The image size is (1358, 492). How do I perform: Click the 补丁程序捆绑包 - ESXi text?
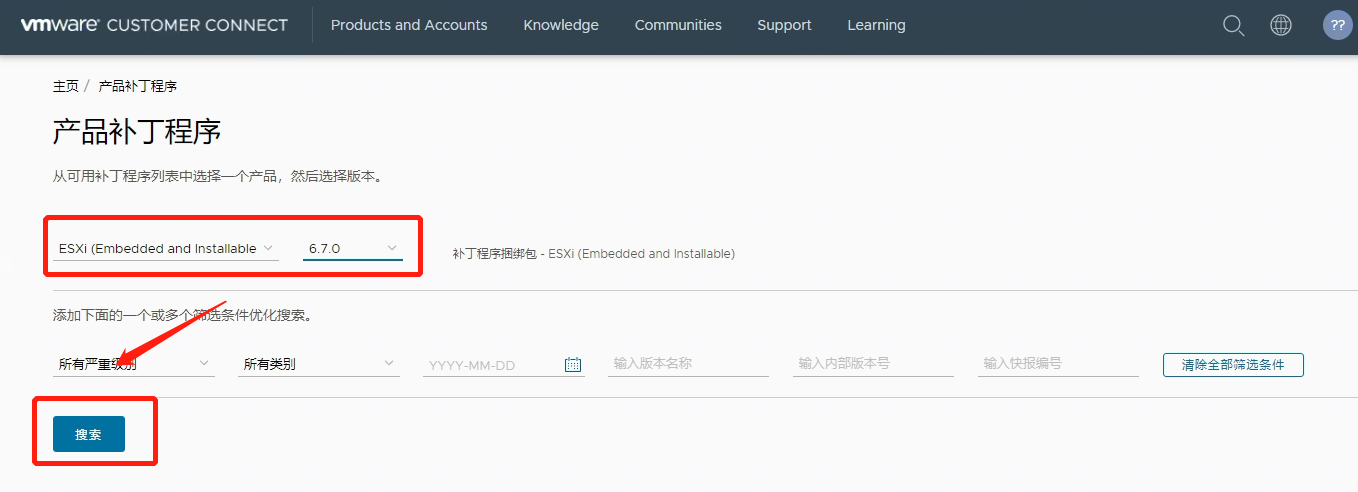(594, 254)
